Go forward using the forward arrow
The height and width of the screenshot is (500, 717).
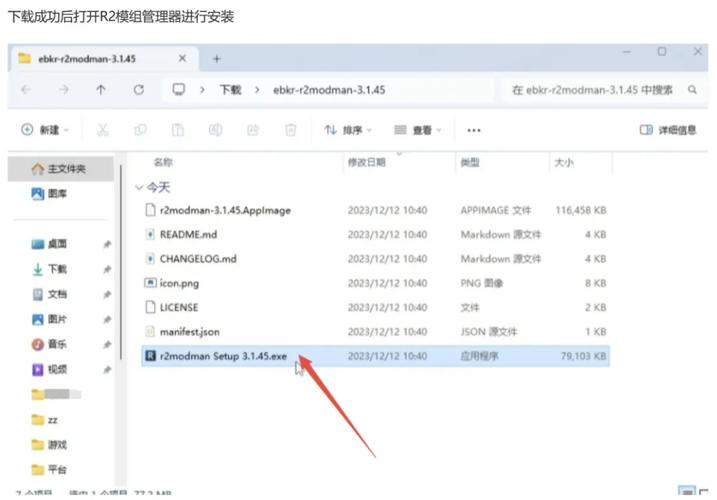(64, 90)
